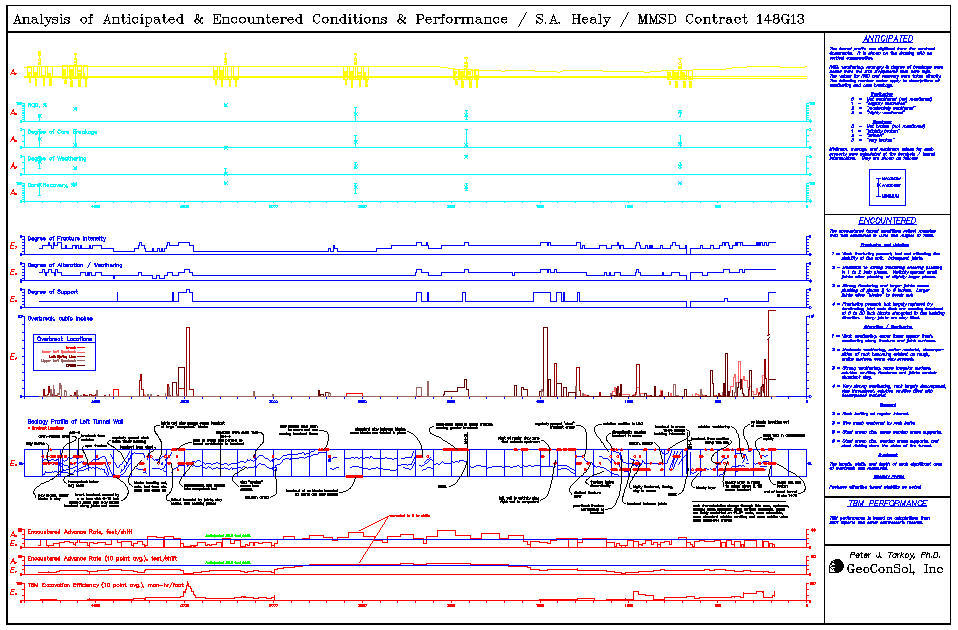
Task: Click the red 'E' marker beside Overbreak chart
Action: [13, 356]
